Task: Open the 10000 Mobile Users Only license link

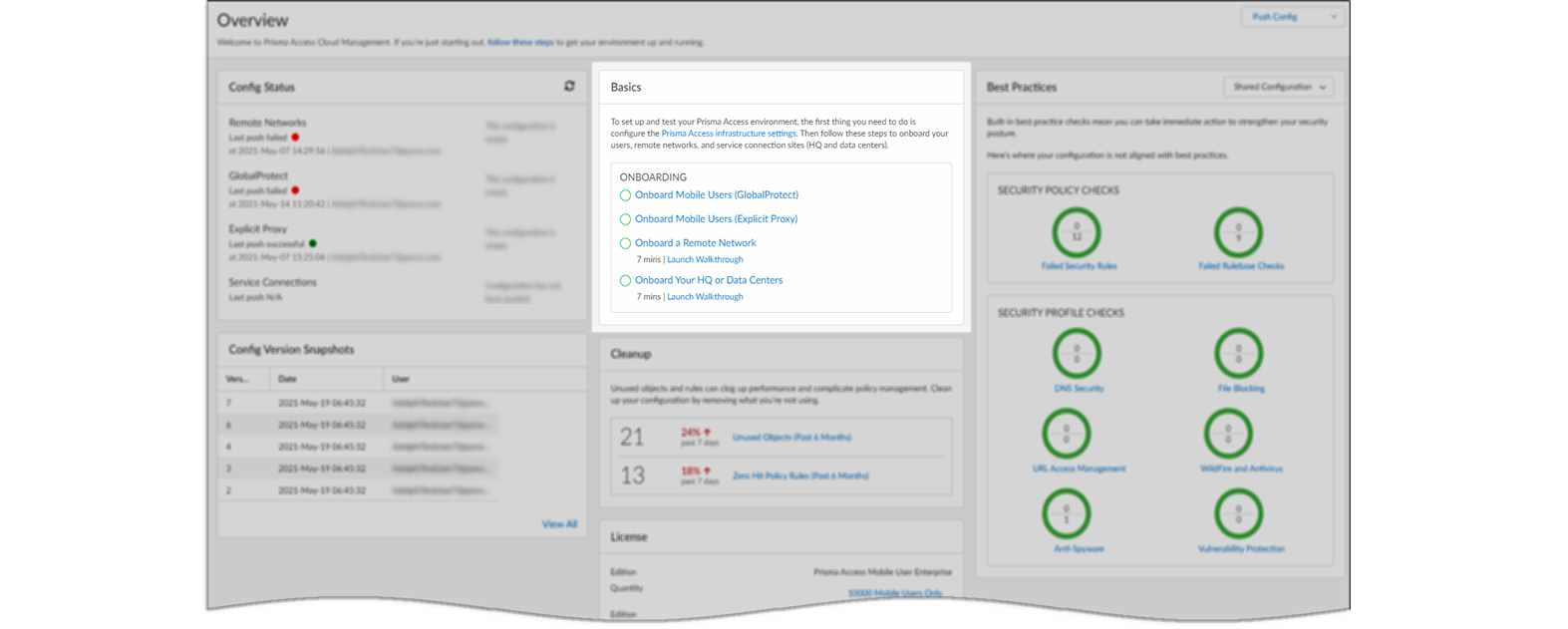Action: pyautogui.click(x=895, y=593)
